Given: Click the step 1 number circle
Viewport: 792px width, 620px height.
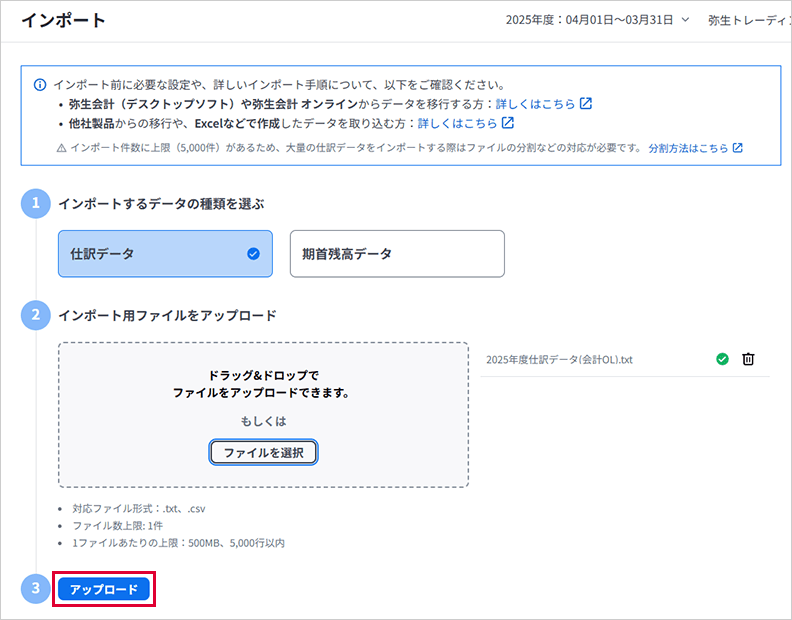Looking at the screenshot, I should tap(35, 204).
